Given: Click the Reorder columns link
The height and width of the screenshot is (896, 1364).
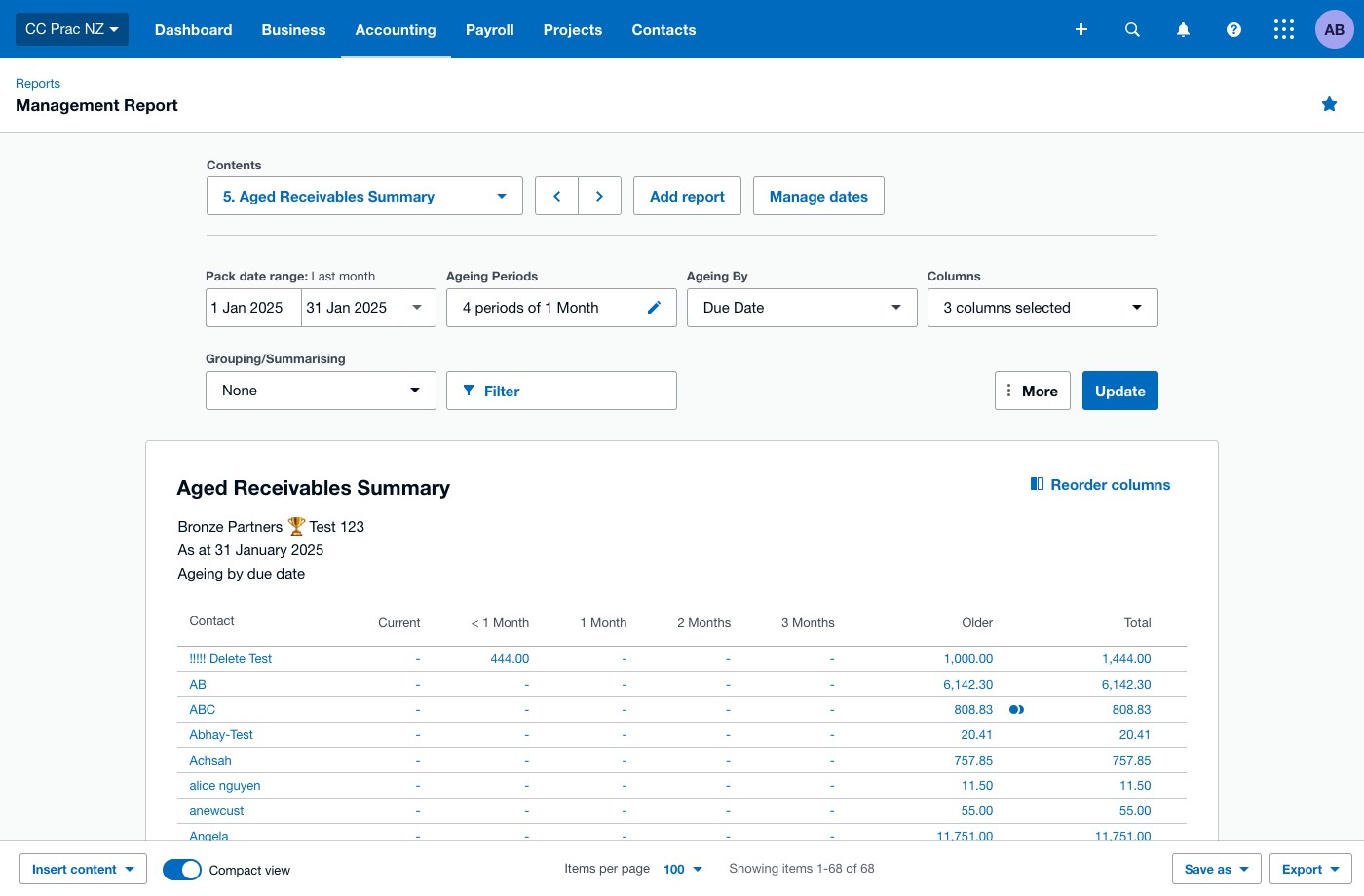Looking at the screenshot, I should point(1101,485).
